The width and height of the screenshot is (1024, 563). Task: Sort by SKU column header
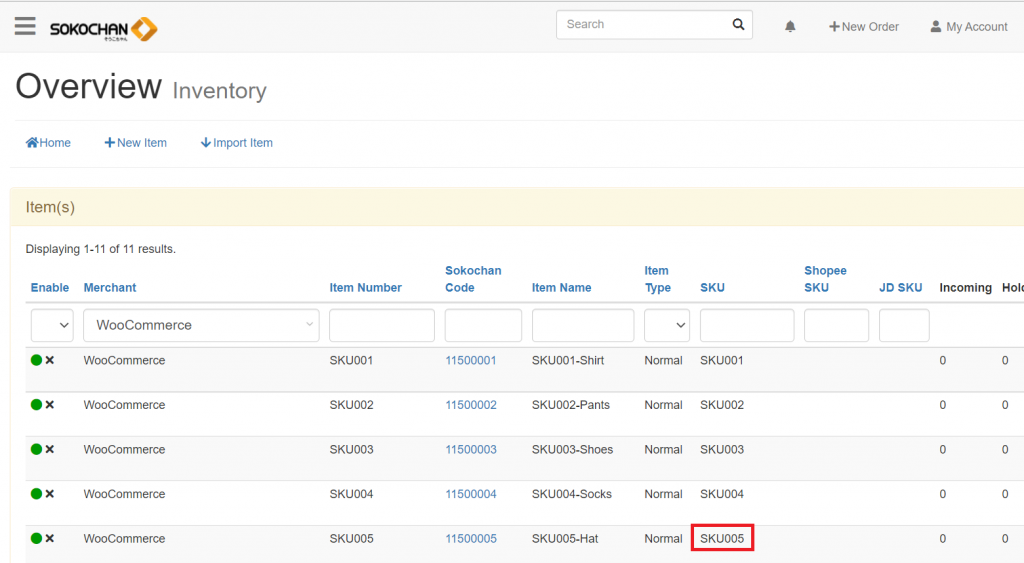[x=712, y=287]
